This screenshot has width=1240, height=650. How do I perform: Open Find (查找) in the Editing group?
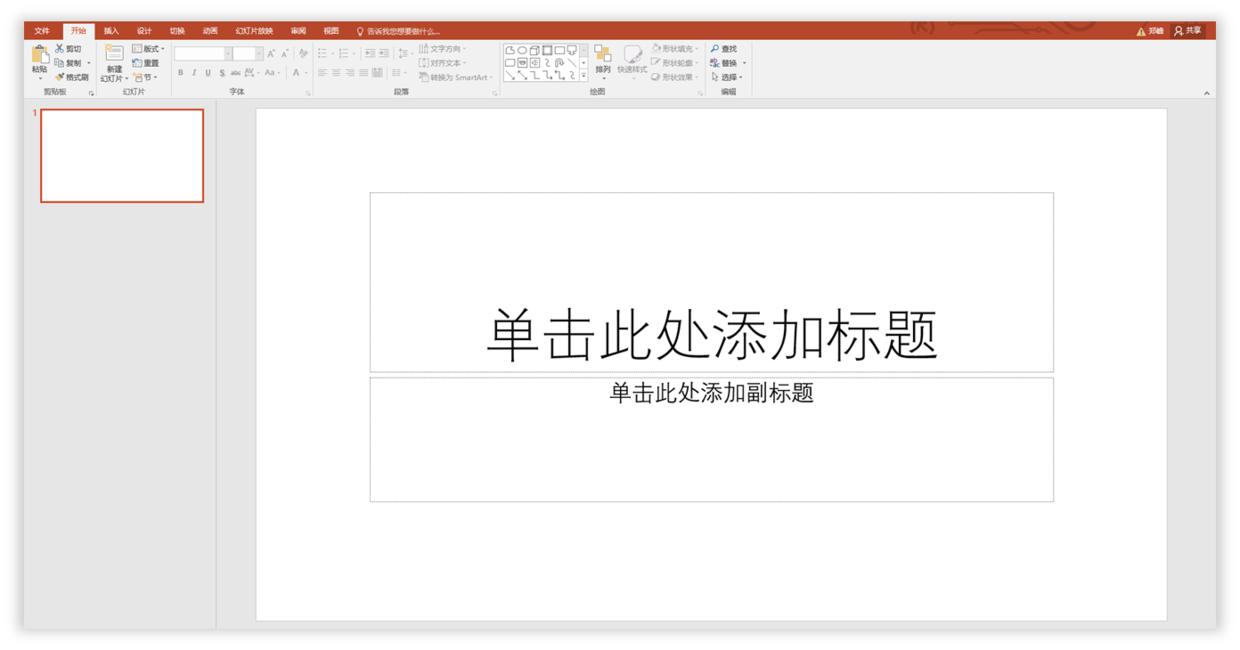pos(723,48)
